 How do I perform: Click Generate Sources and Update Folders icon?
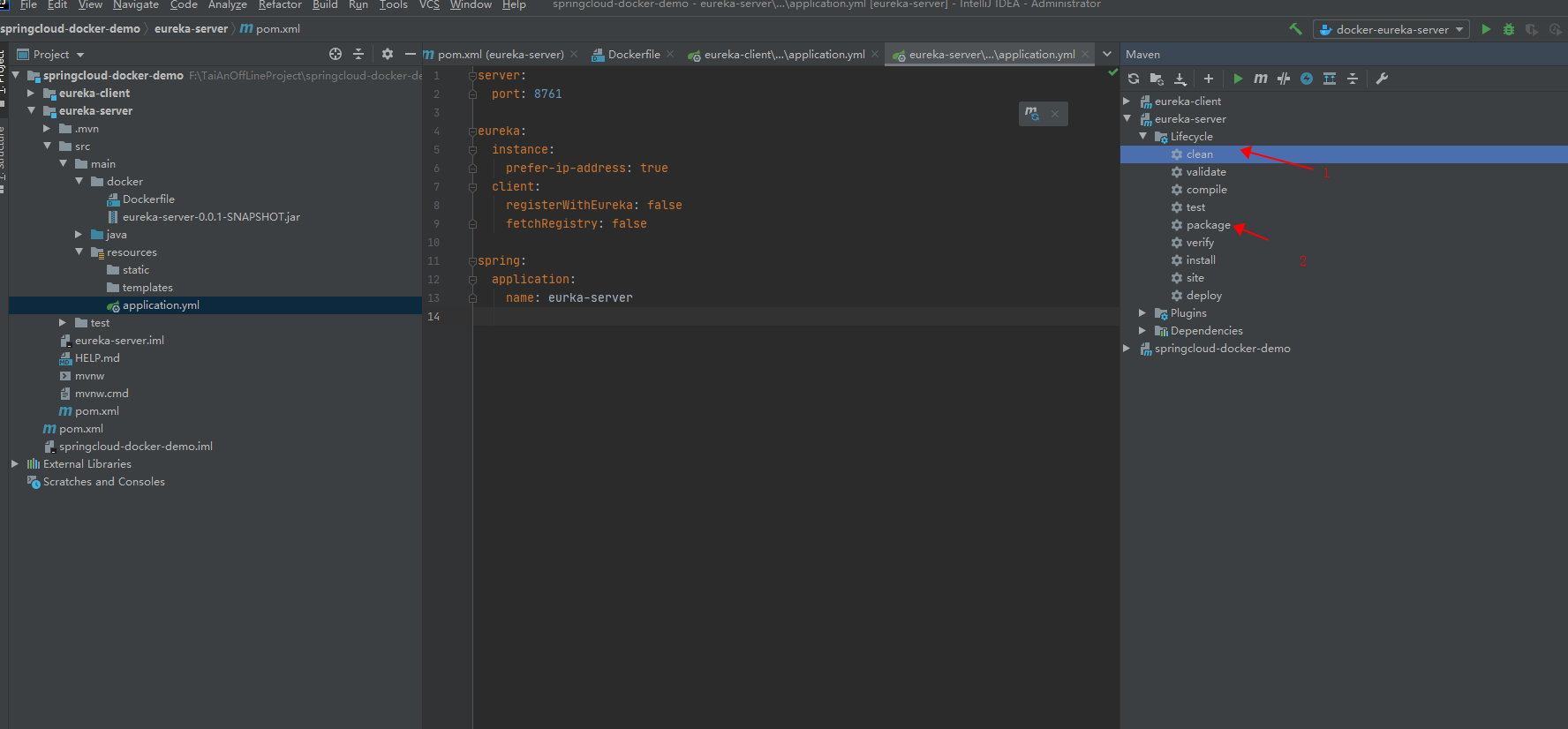[1157, 79]
